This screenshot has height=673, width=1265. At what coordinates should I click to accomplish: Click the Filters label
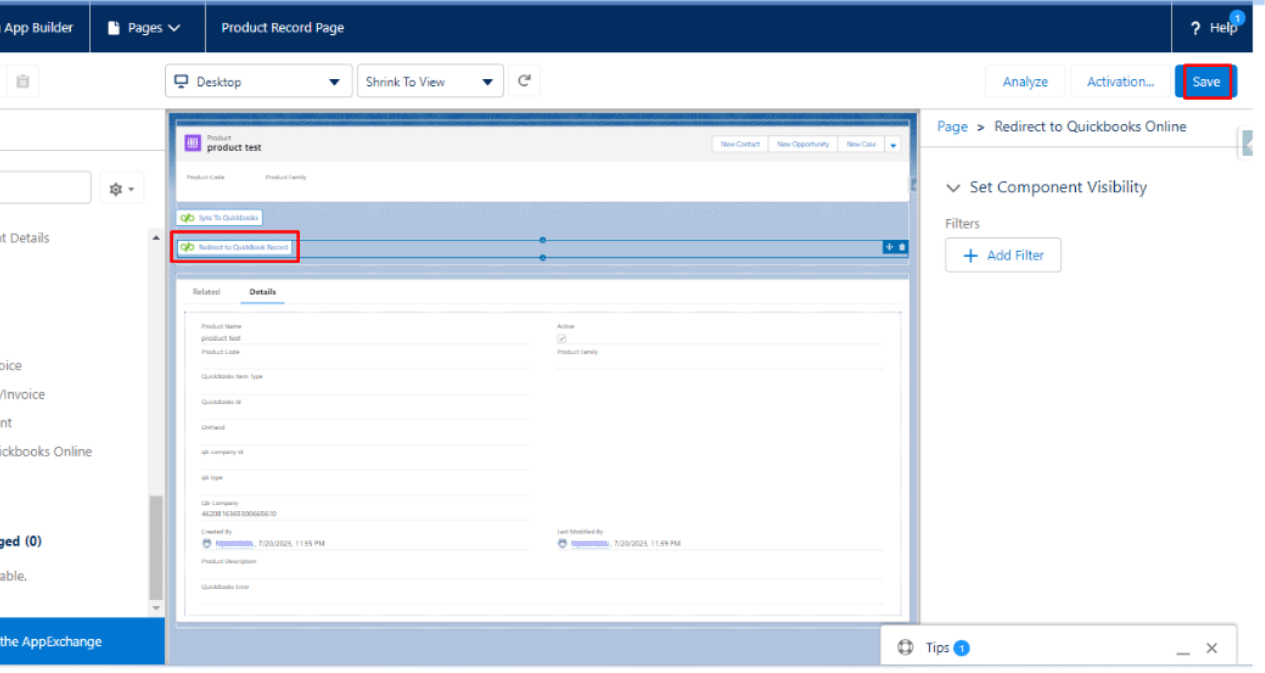(962, 224)
